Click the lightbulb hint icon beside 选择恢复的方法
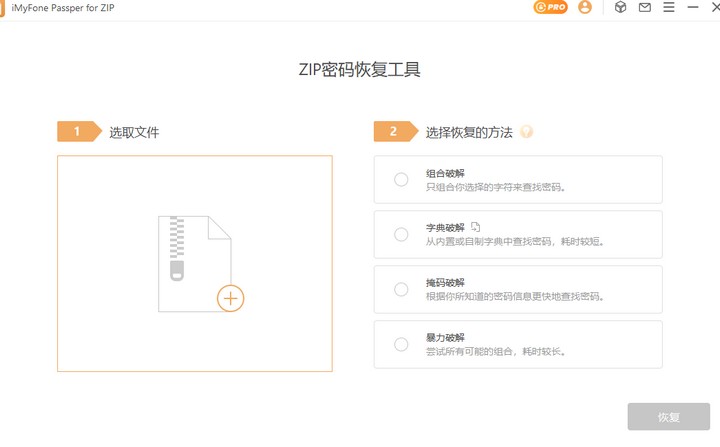720x447 pixels. 526,132
